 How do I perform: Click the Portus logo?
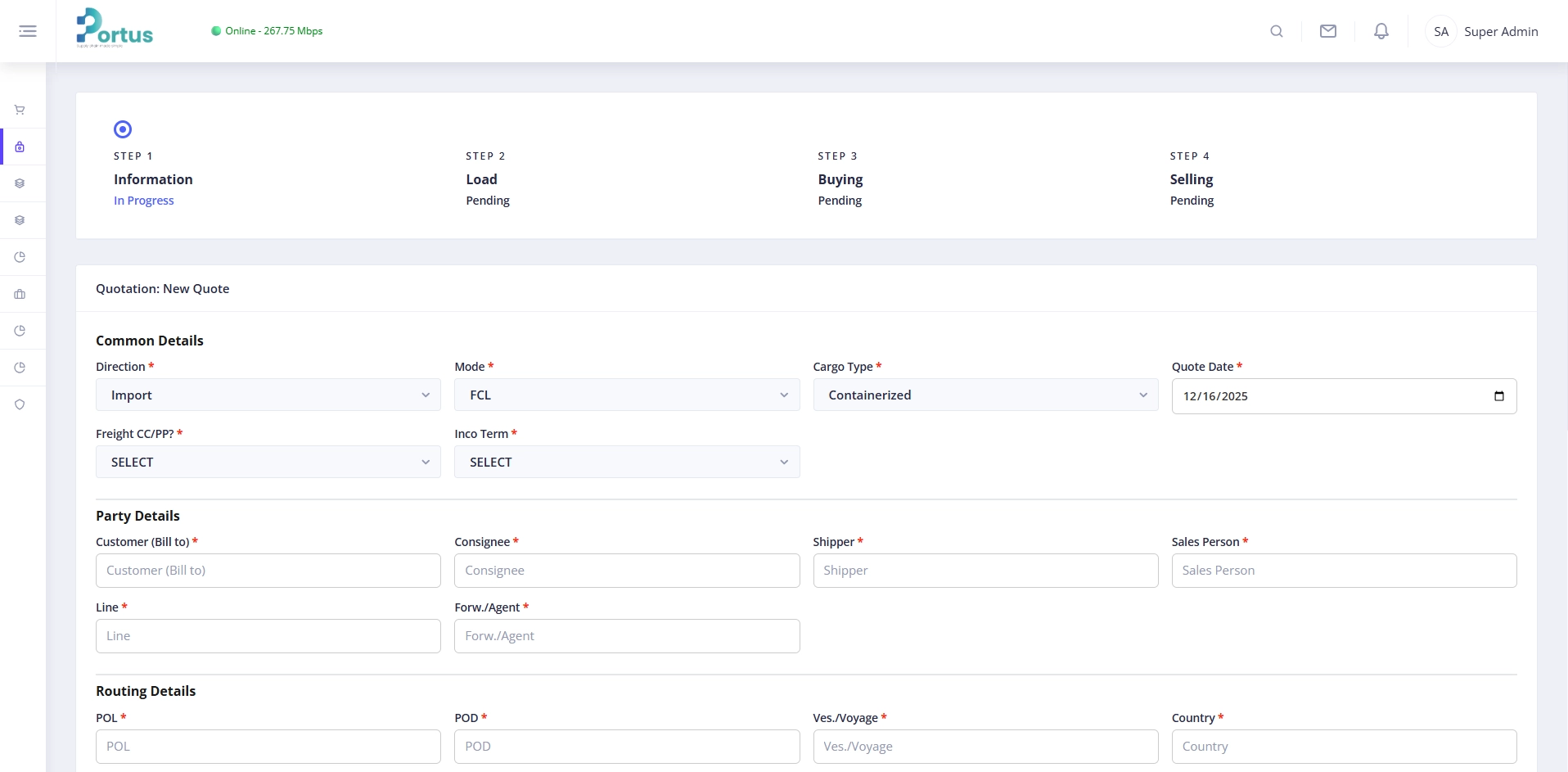115,29
